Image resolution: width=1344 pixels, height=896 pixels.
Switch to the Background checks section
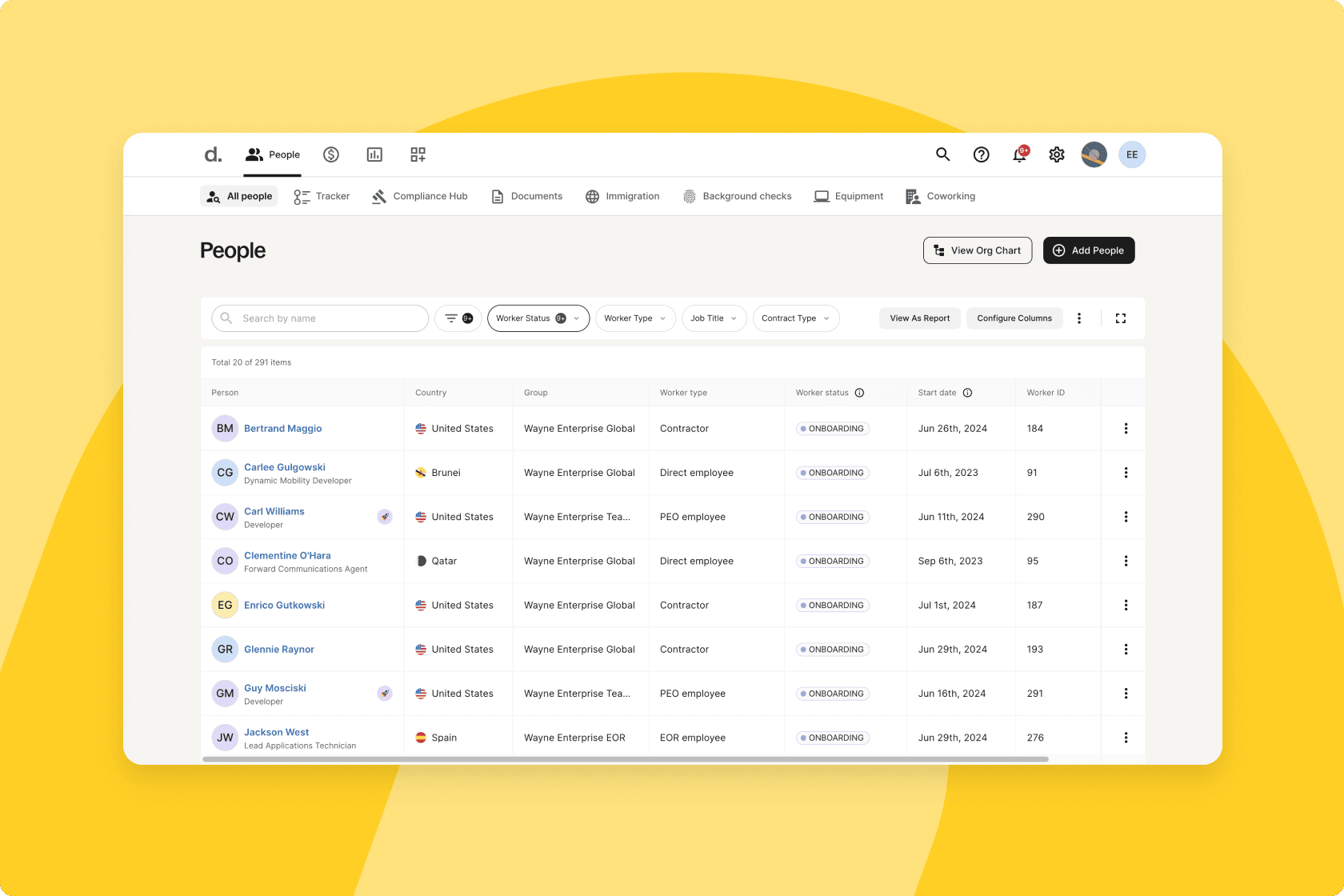pos(737,196)
